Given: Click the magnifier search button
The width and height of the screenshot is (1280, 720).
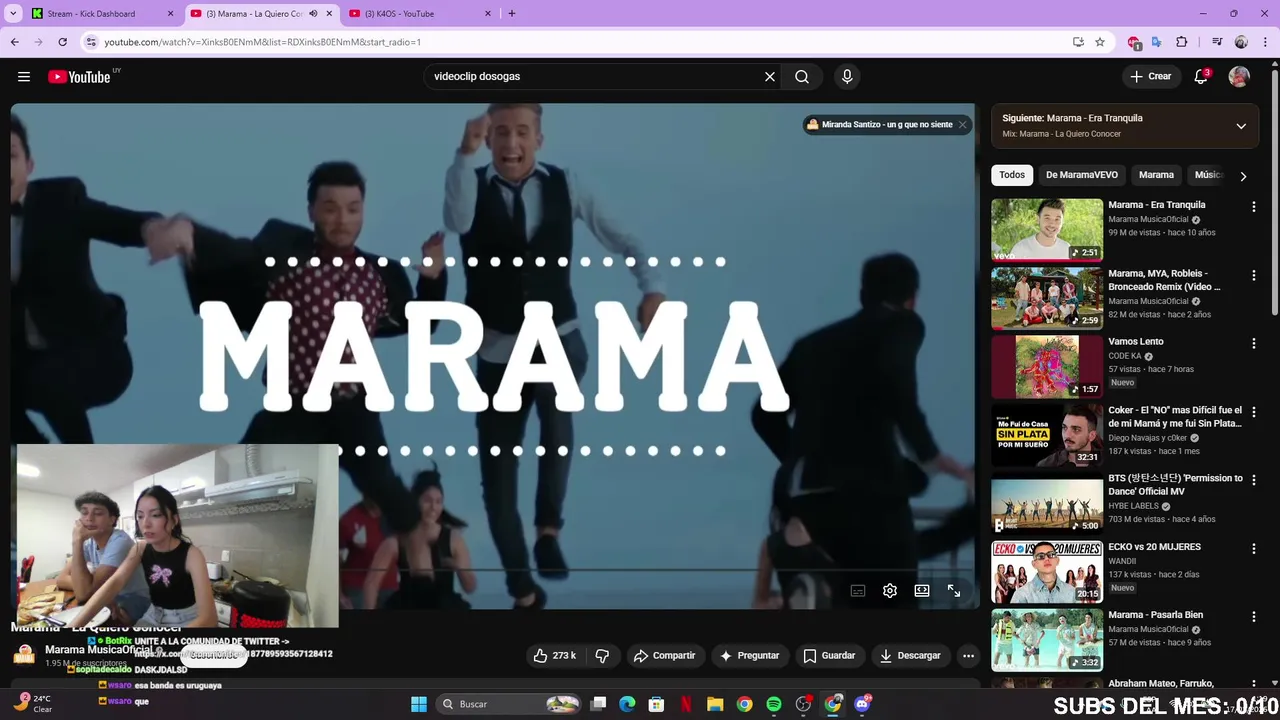Looking at the screenshot, I should click(x=802, y=76).
